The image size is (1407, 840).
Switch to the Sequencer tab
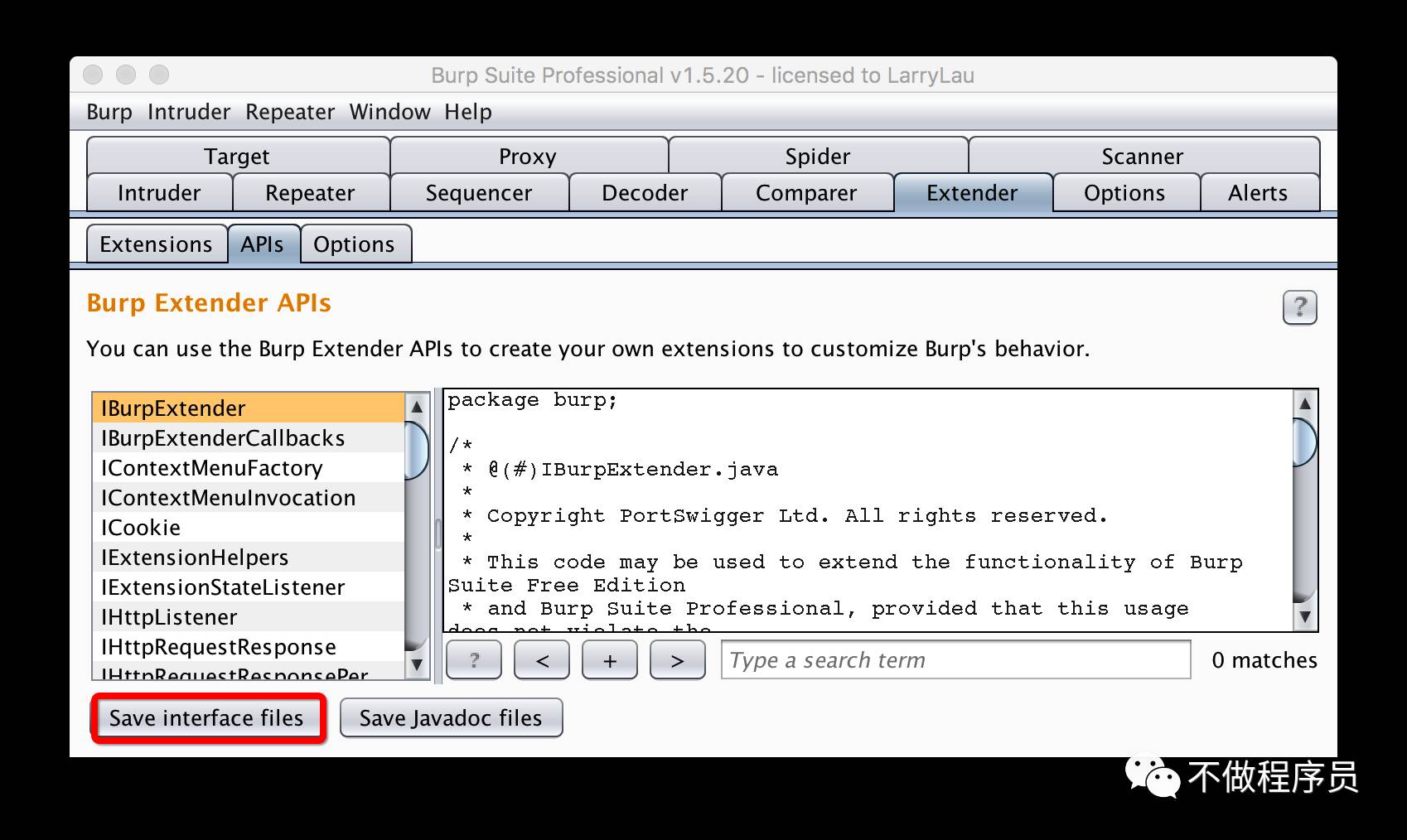click(479, 193)
